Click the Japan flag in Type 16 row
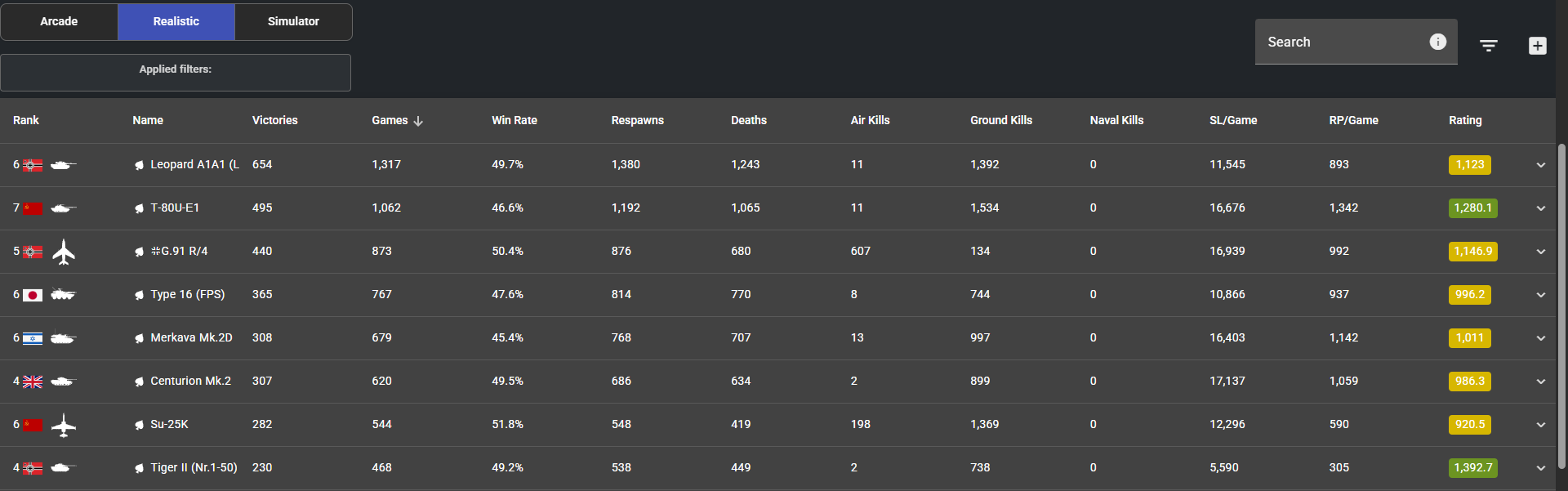 33,295
